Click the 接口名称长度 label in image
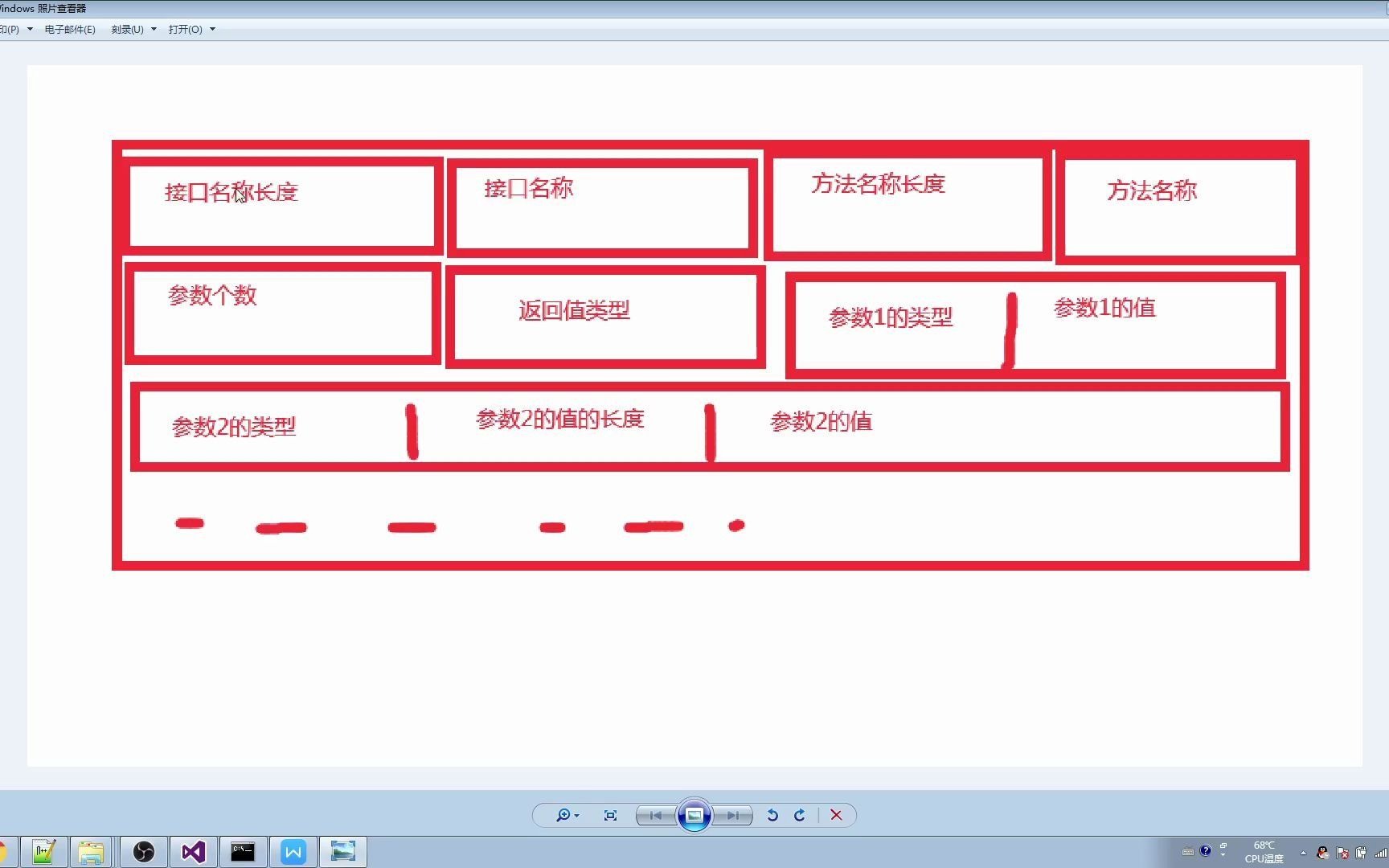The height and width of the screenshot is (868, 1389). 231,192
